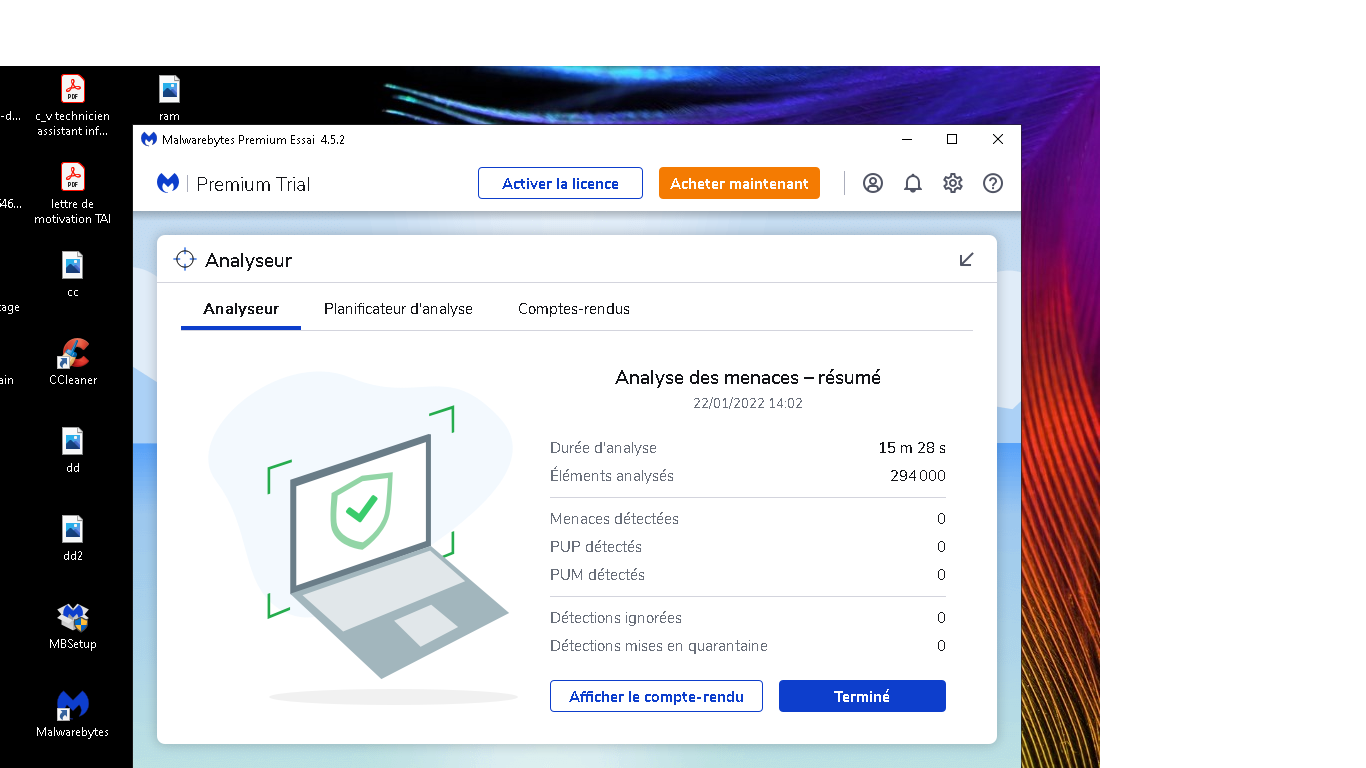Click the Menaces détectées row label
The image size is (1366, 768).
coord(614,519)
